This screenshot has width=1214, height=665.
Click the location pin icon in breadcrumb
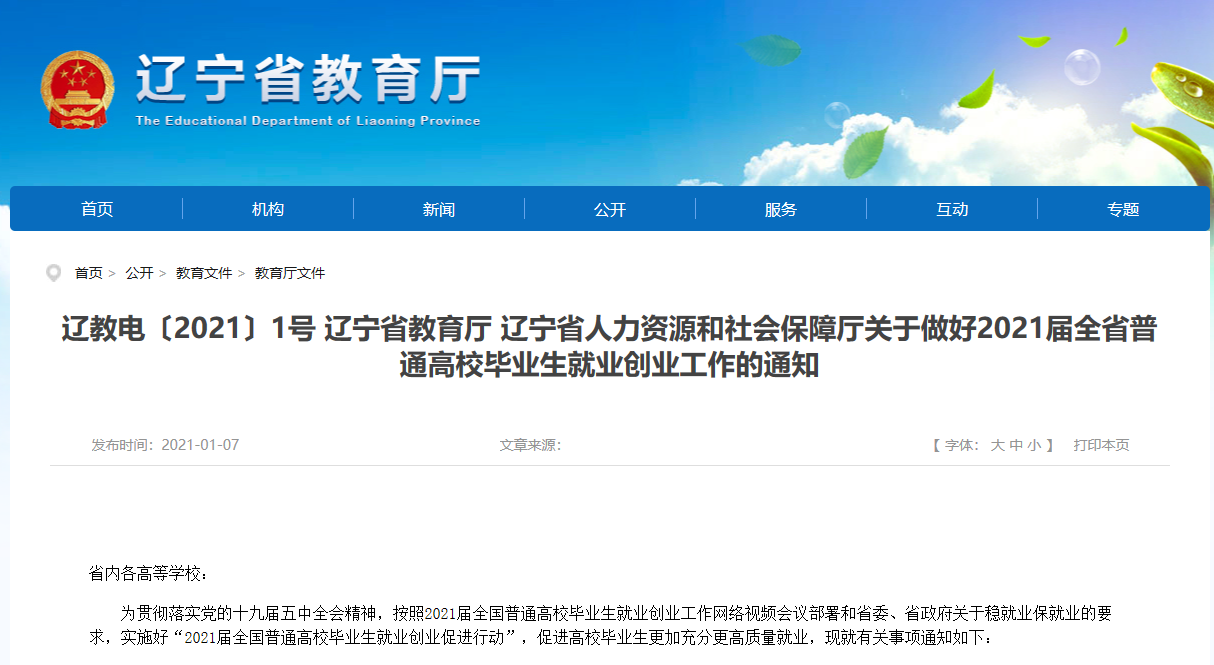coord(54,273)
